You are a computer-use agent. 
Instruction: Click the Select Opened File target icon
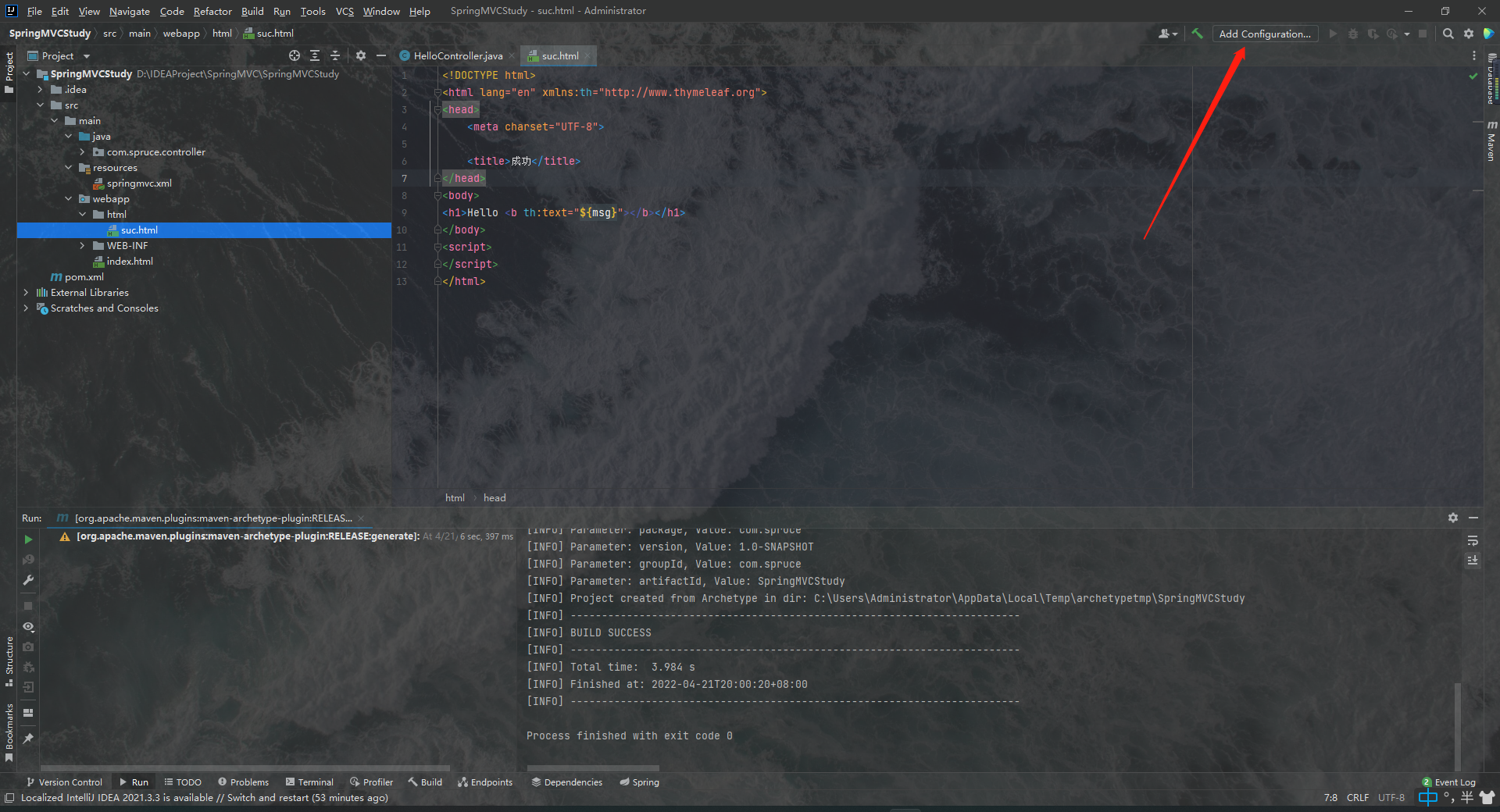click(295, 55)
